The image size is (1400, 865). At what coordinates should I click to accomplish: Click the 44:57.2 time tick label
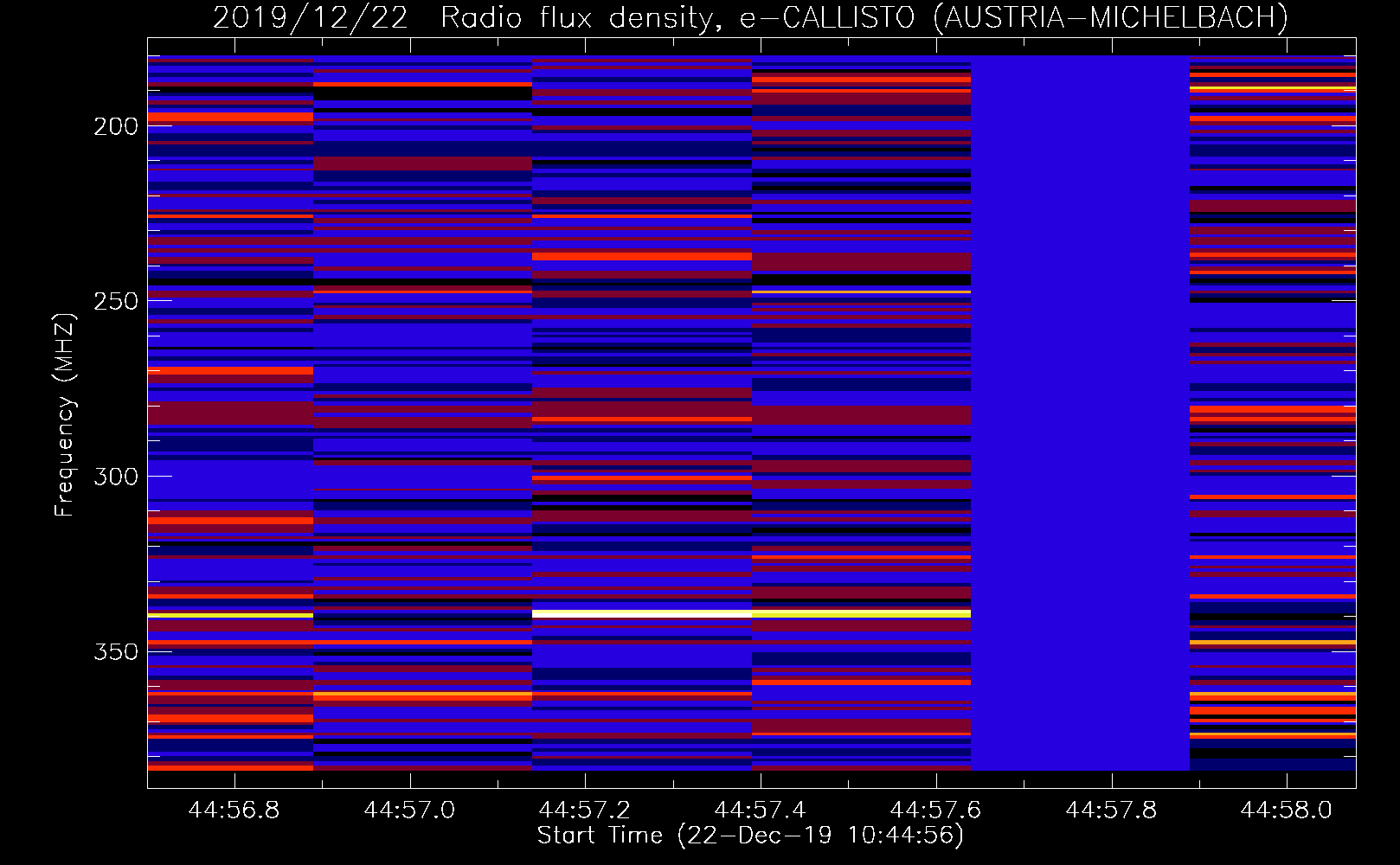coord(584,811)
